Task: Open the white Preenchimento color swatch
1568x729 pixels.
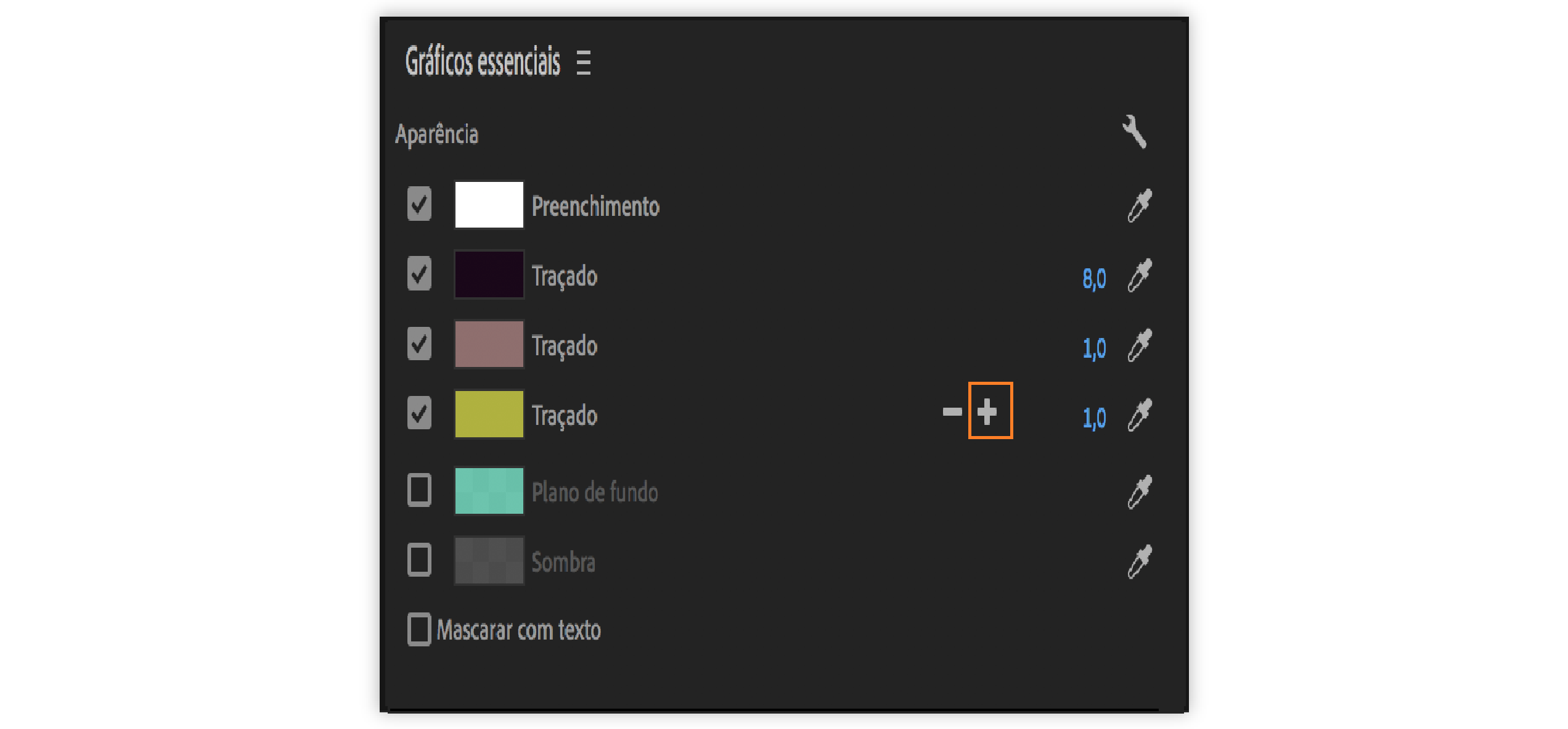Action: pyautogui.click(x=489, y=204)
